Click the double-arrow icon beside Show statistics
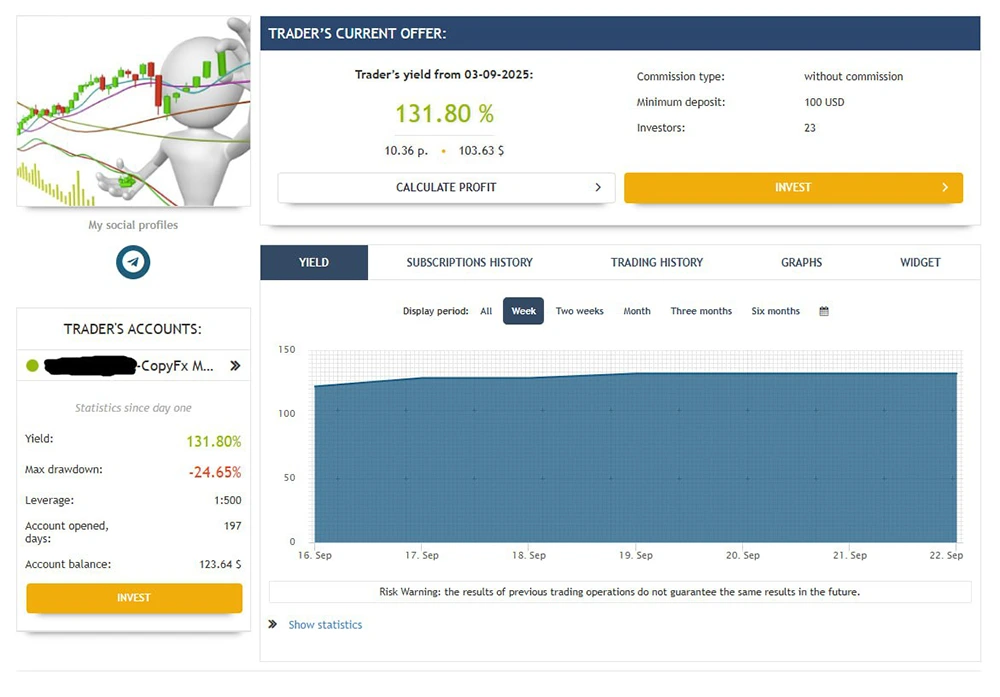 click(272, 624)
